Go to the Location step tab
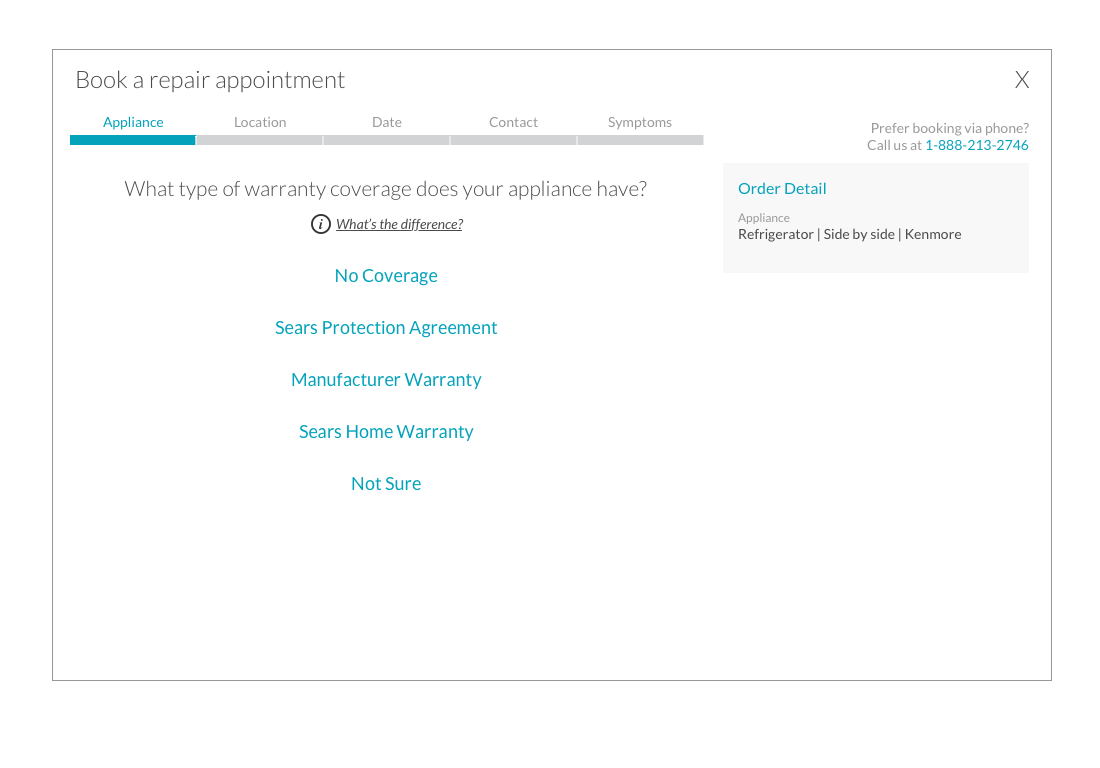The image size is (1100, 768). [260, 122]
